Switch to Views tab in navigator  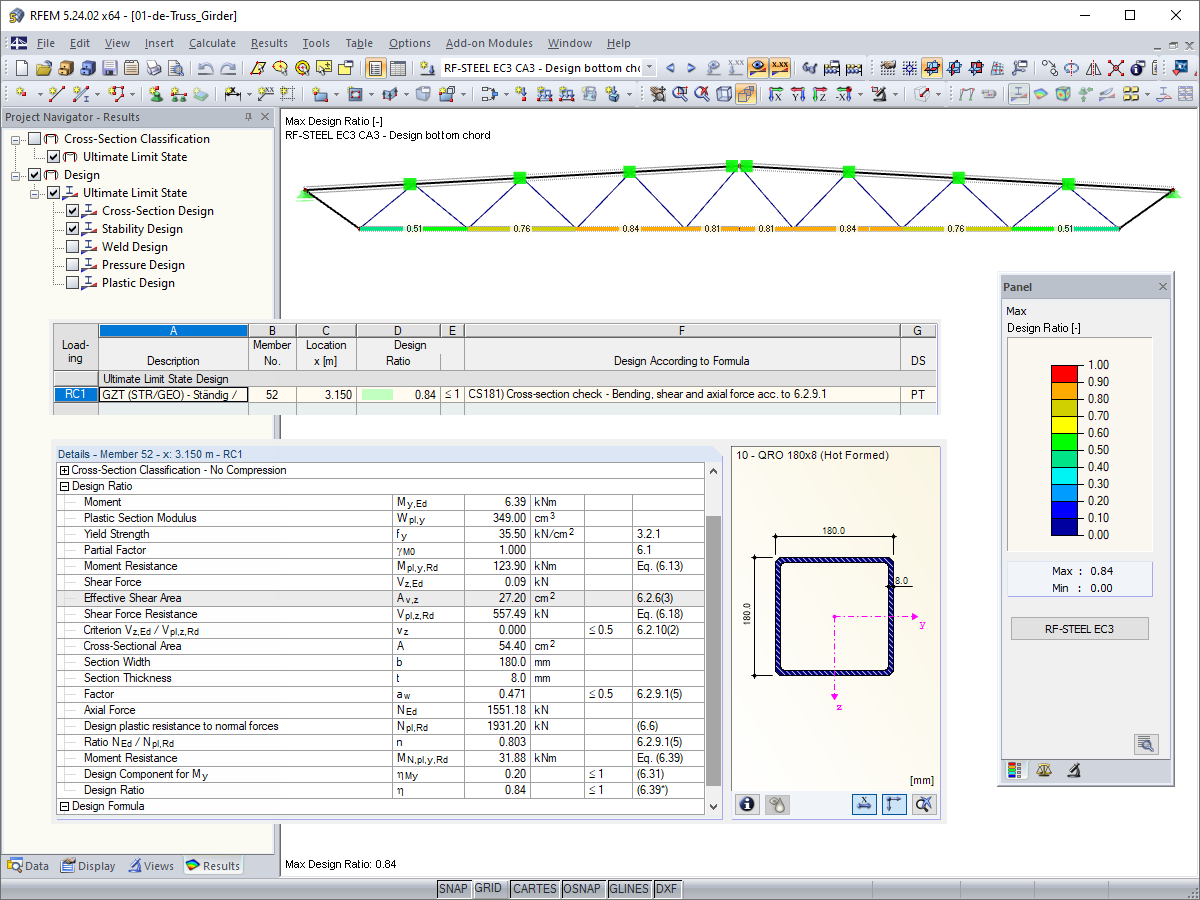click(x=151, y=866)
